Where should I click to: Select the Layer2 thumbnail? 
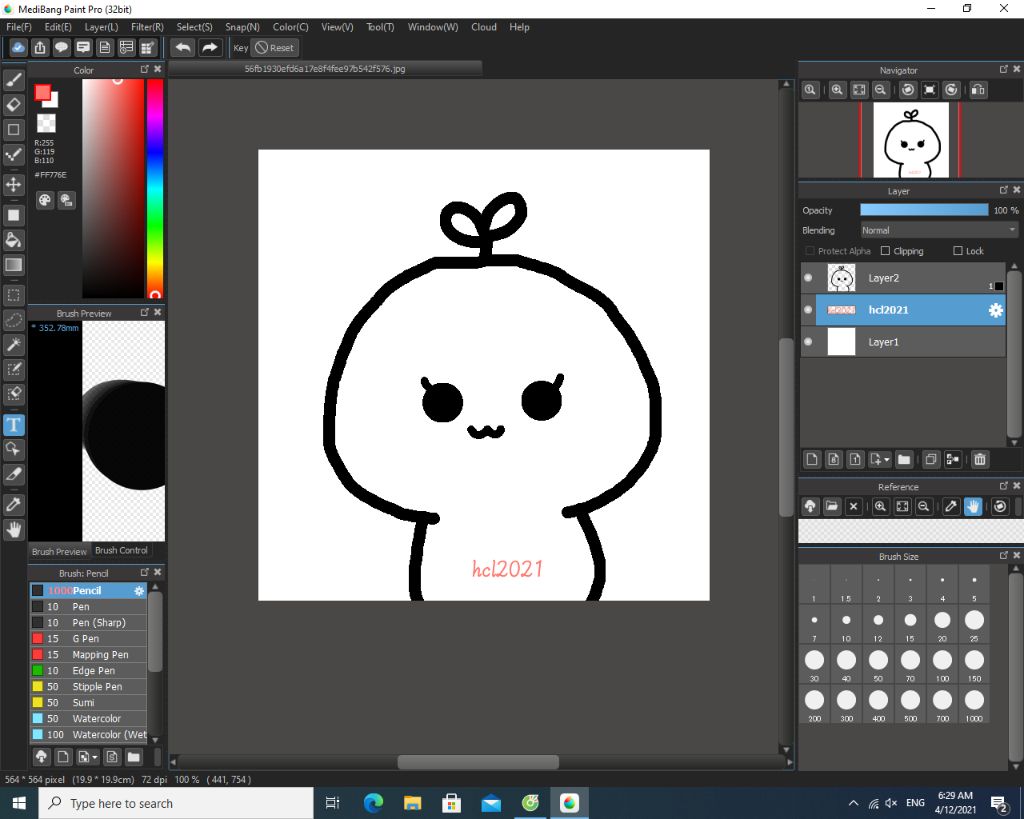pyautogui.click(x=841, y=278)
